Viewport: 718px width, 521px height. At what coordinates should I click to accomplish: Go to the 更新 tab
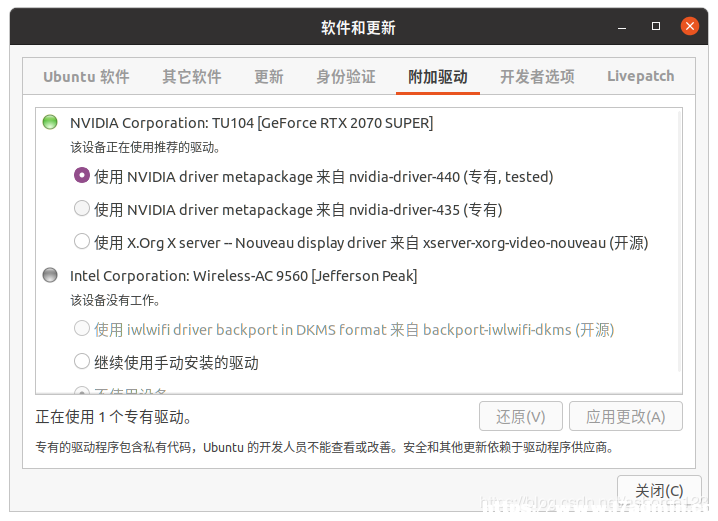269,76
